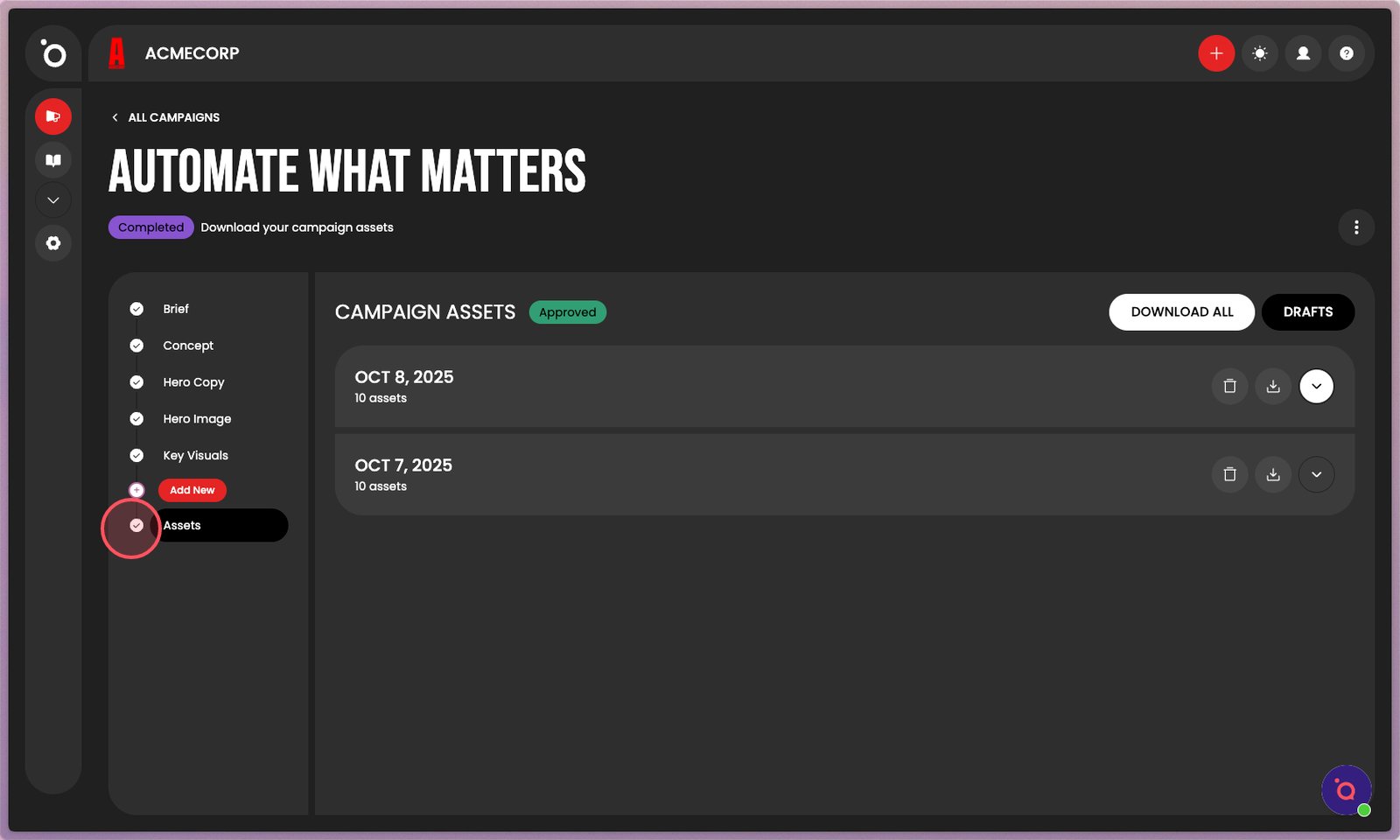
Task: Open the book library sidebar icon
Action: 53,160
